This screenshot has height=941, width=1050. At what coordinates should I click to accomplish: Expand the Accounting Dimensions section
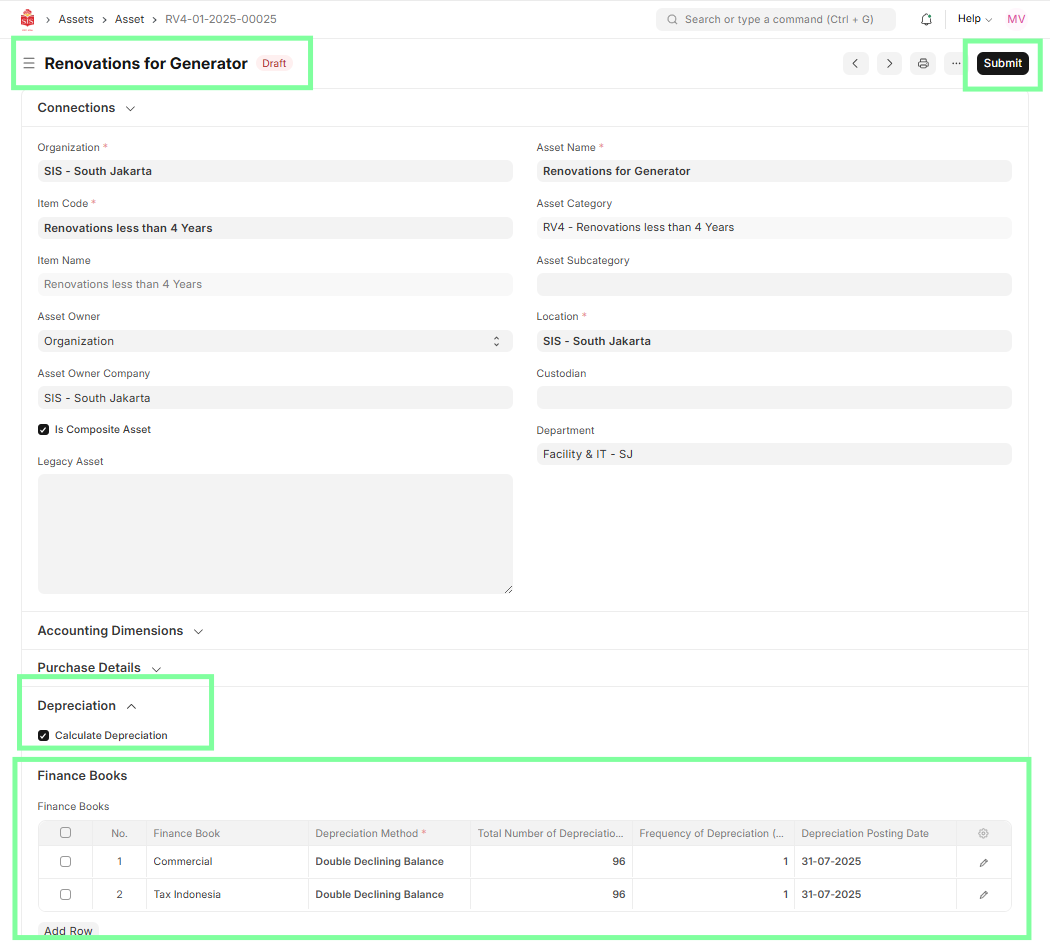click(x=120, y=631)
